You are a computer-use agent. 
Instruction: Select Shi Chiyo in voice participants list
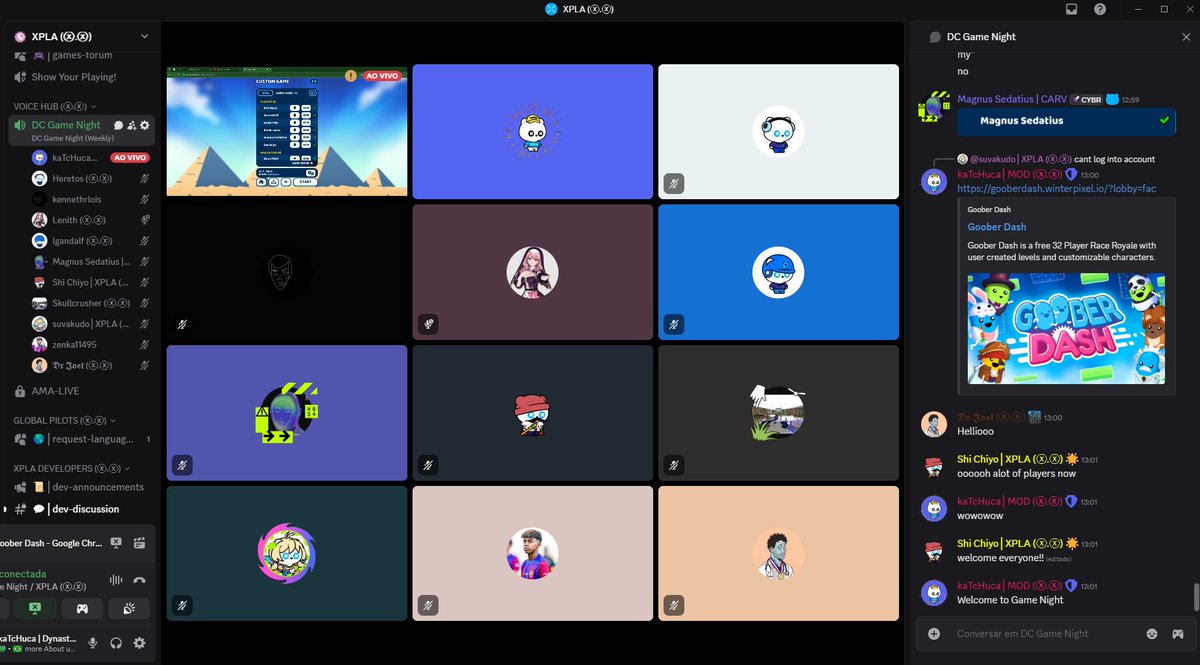point(91,282)
